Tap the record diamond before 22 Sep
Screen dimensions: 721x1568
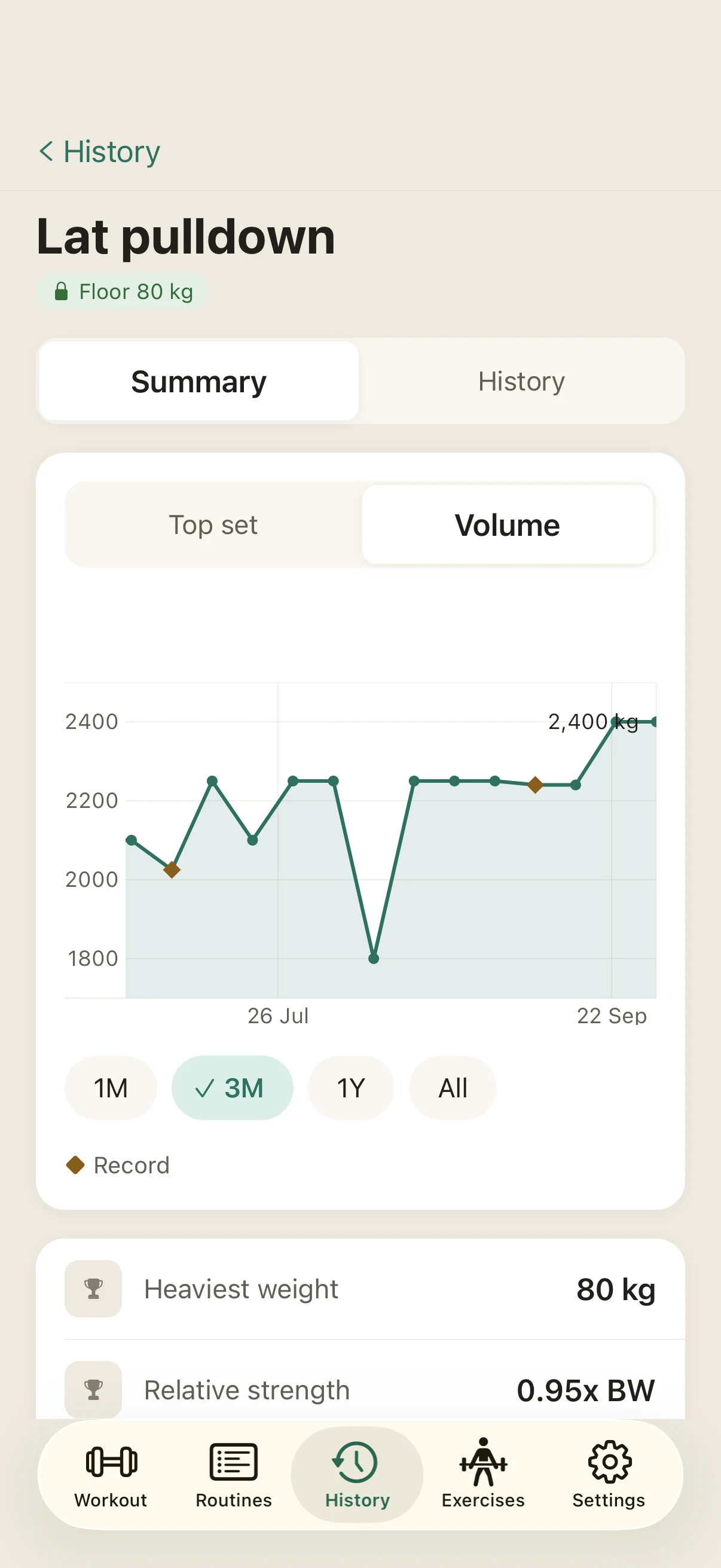click(536, 785)
